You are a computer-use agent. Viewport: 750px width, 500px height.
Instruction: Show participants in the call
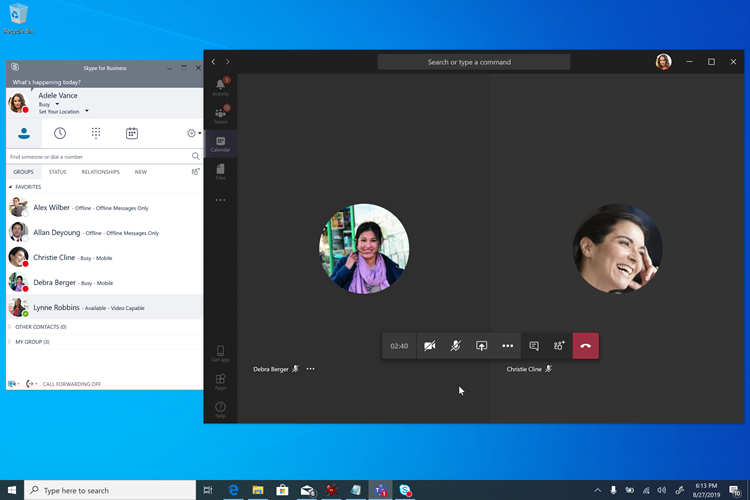tap(559, 346)
